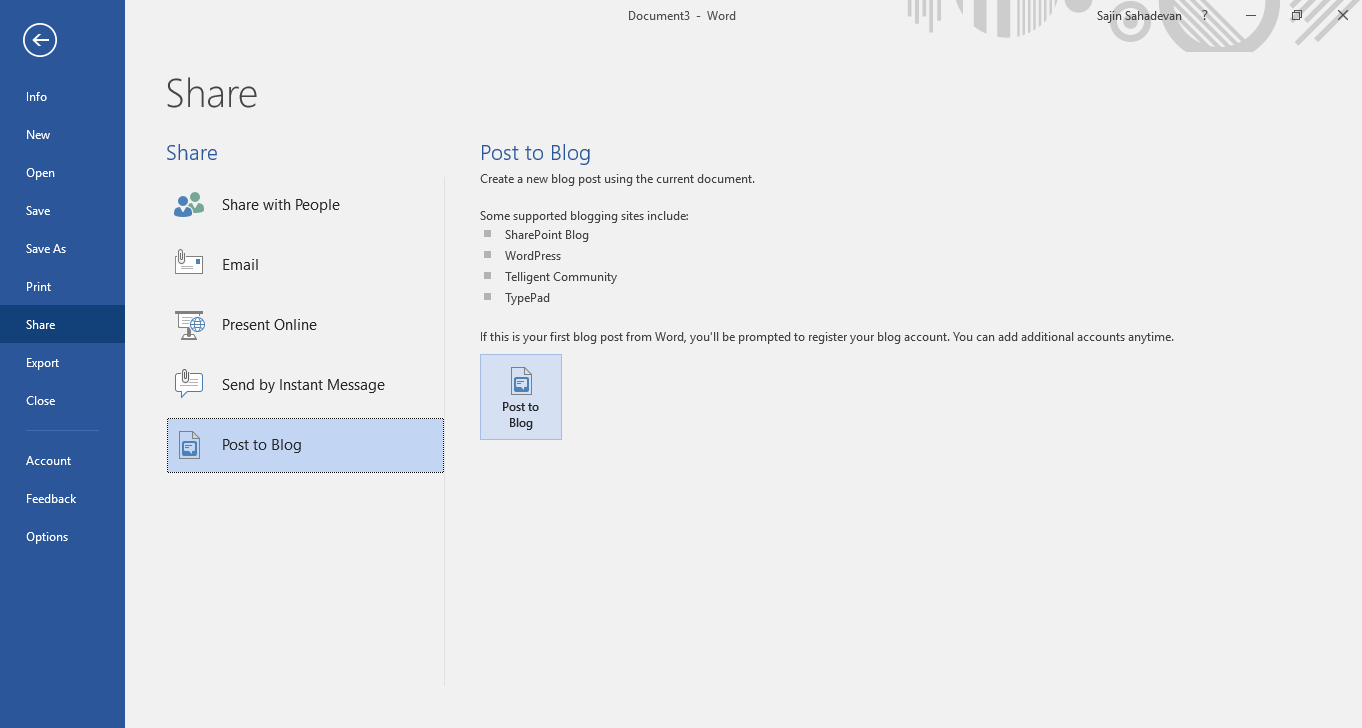Click the SharePoint Blog list entry
The height and width of the screenshot is (728, 1362).
pyautogui.click(x=546, y=235)
